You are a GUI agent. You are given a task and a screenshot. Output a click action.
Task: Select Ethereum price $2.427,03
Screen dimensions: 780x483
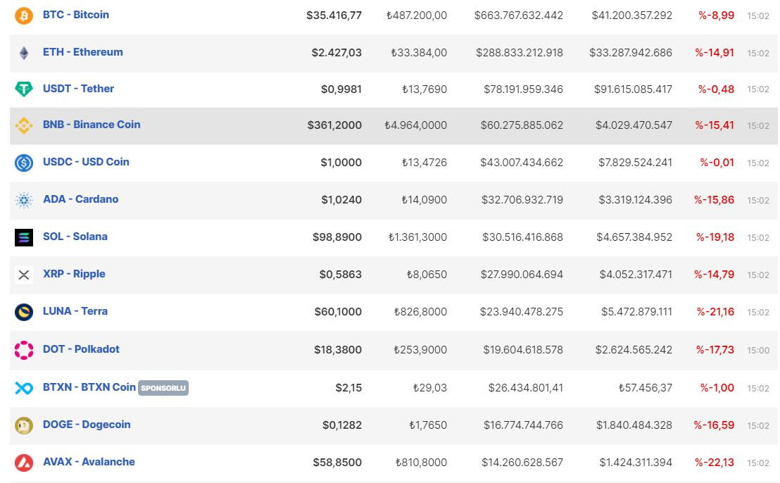(x=337, y=53)
